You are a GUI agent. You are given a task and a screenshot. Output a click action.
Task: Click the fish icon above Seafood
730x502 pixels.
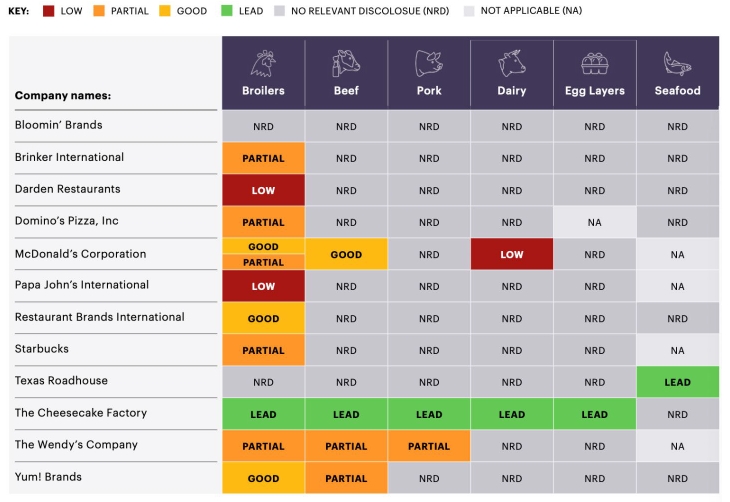click(677, 65)
